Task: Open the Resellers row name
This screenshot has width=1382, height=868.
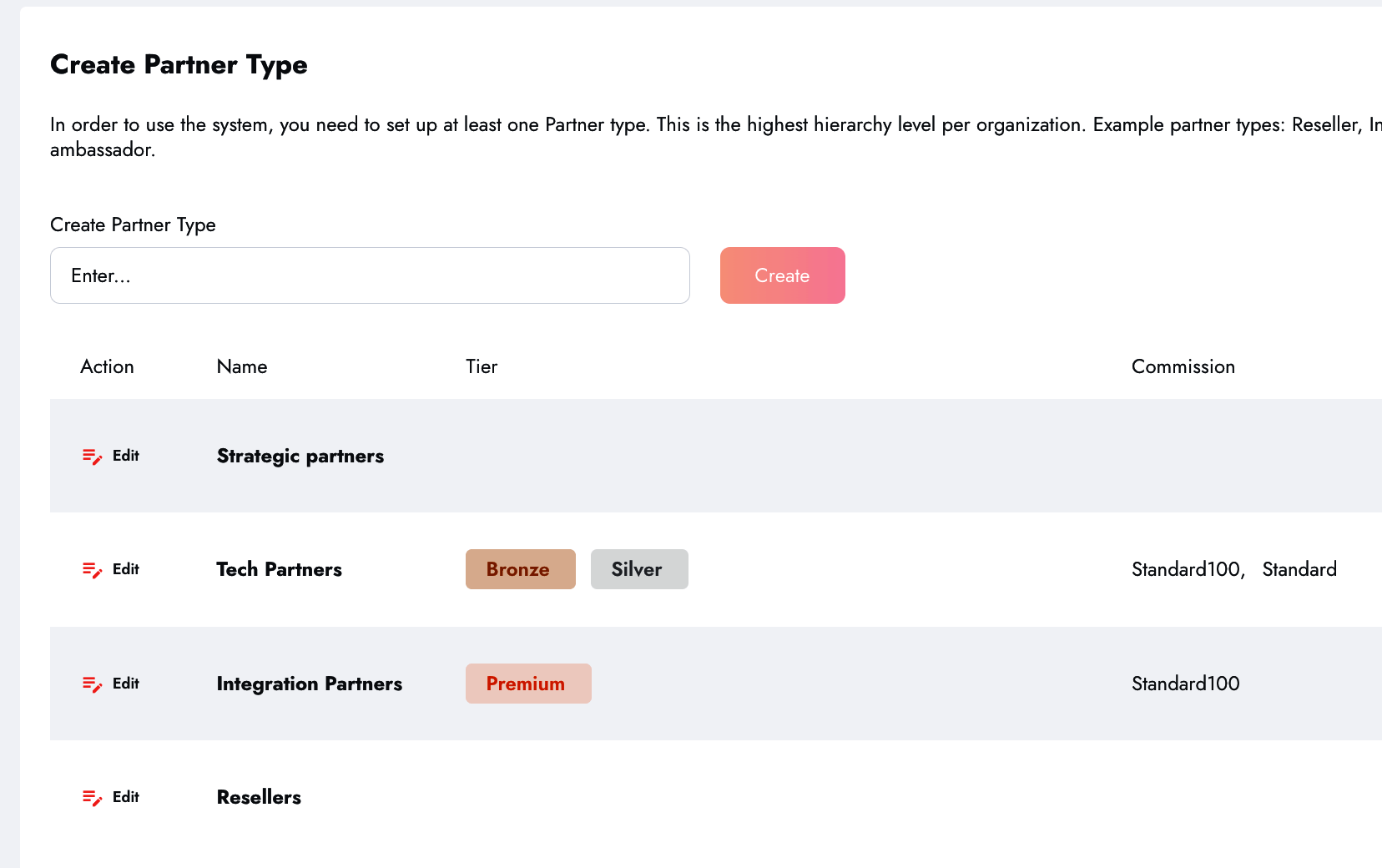Action: point(259,797)
